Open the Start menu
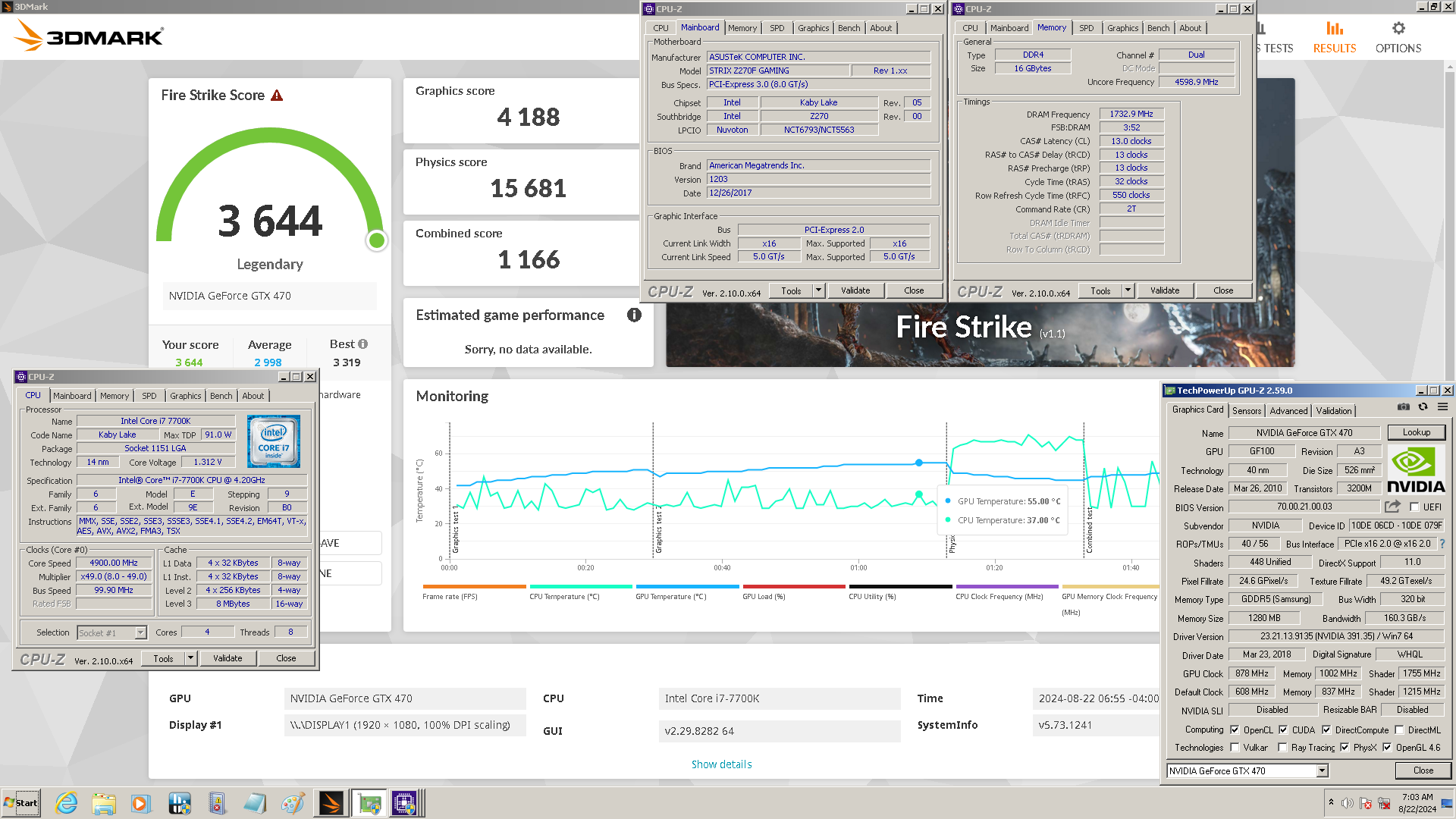 [21, 803]
